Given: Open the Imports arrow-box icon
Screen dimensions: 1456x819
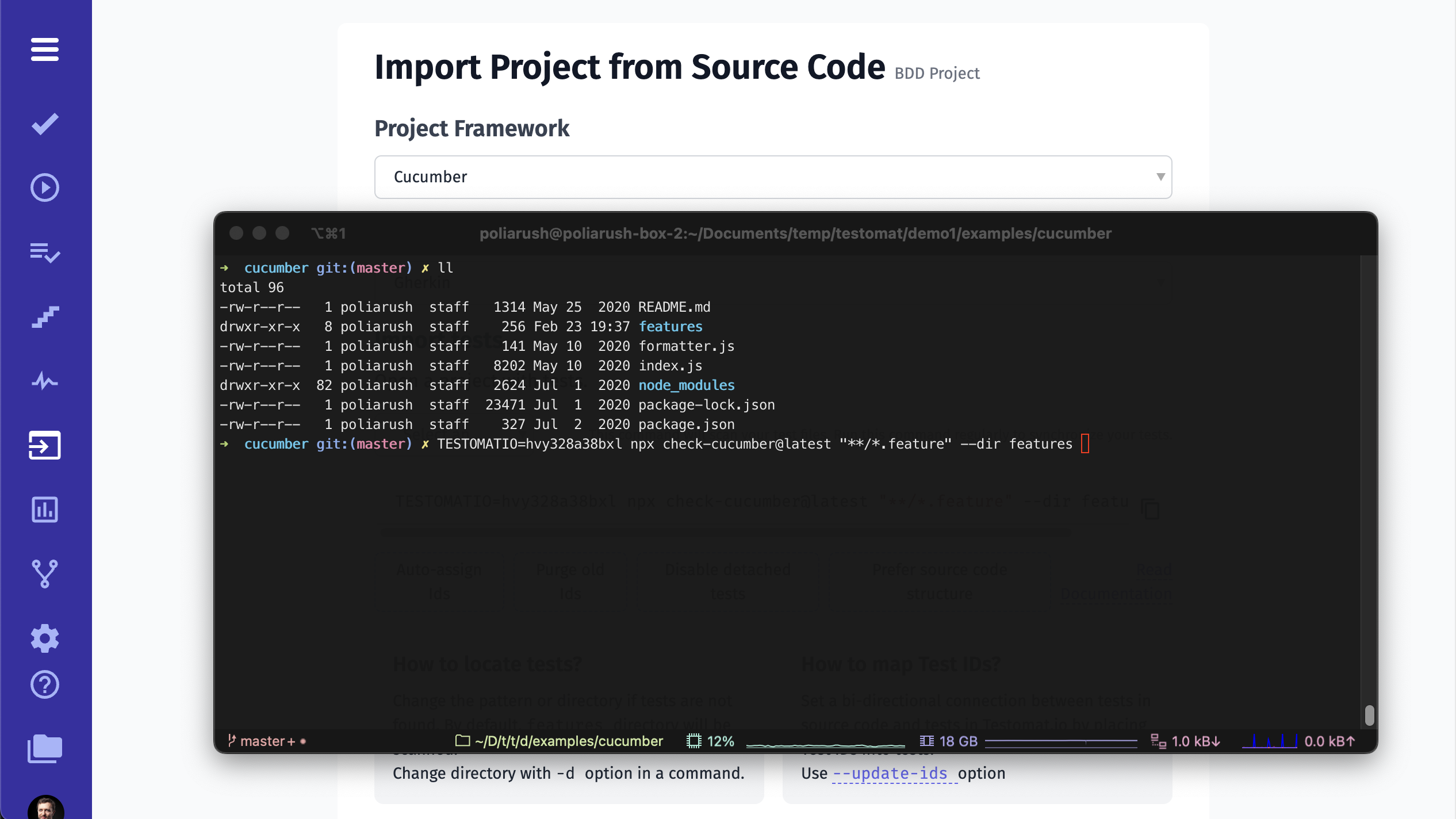Looking at the screenshot, I should click(x=45, y=445).
